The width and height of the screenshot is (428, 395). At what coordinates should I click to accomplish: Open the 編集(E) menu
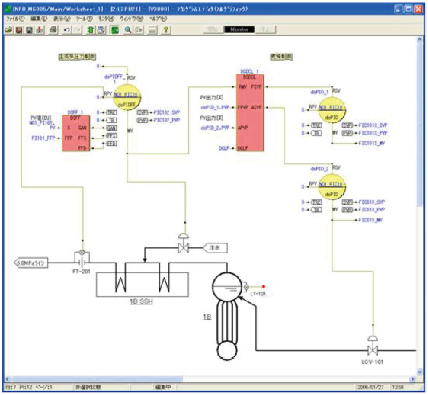(38, 19)
